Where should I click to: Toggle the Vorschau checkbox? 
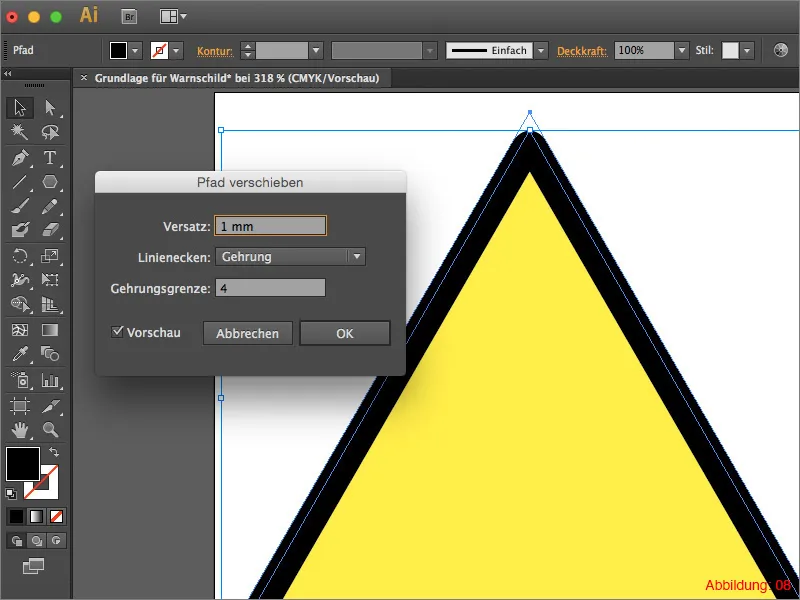117,332
